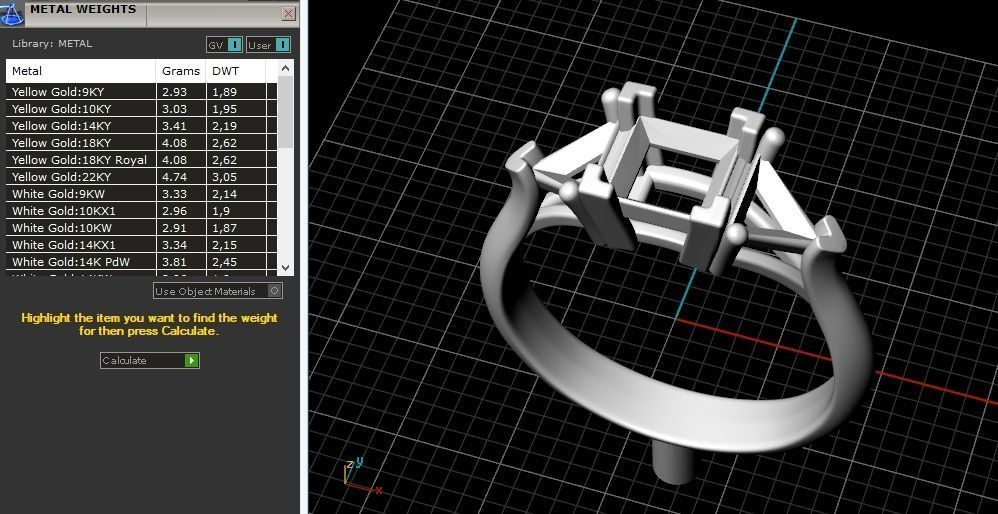The height and width of the screenshot is (514, 998).
Task: Click the 2,45 DWT value
Action: [x=225, y=261]
